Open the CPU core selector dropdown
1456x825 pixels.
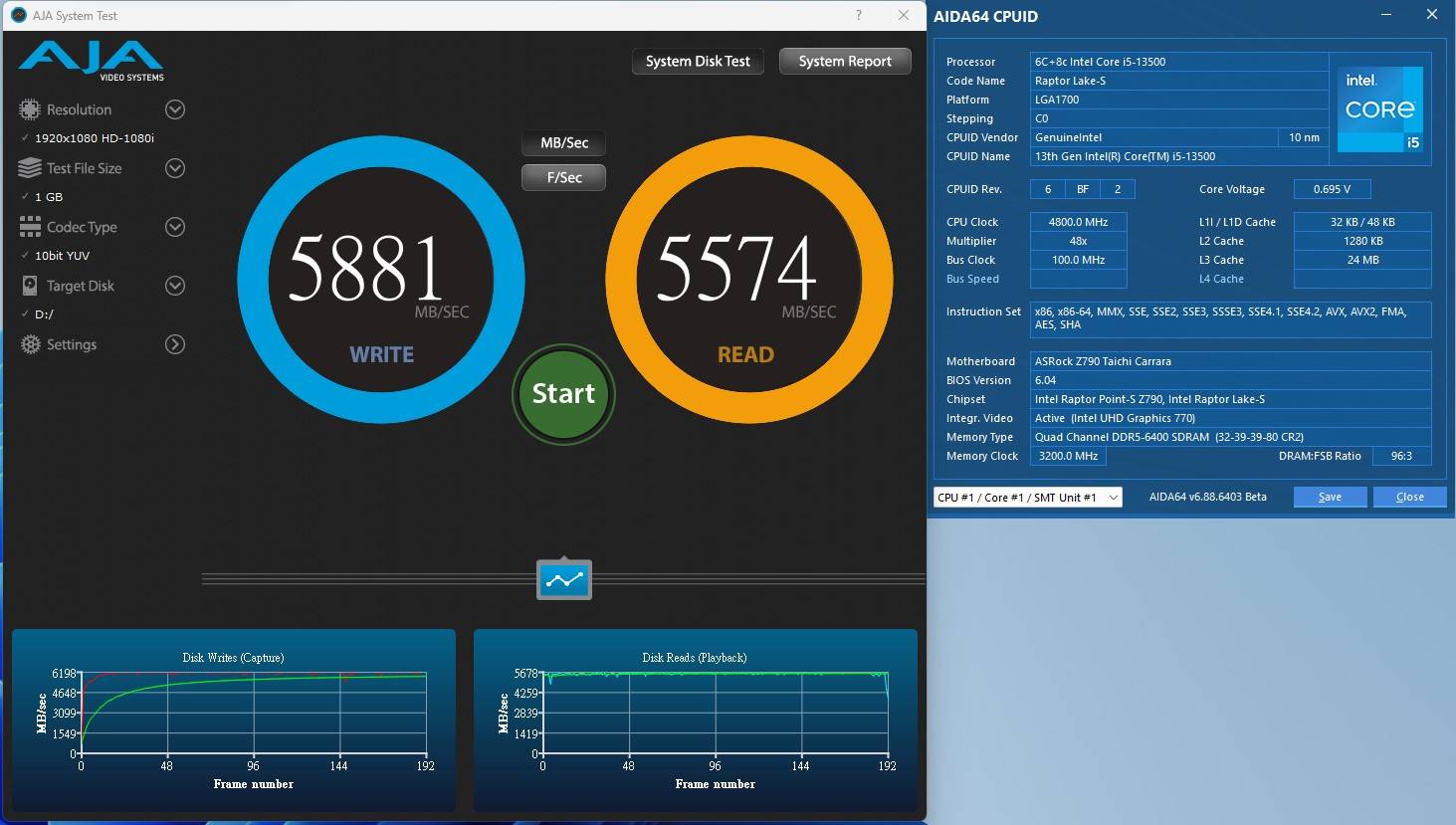1028,497
